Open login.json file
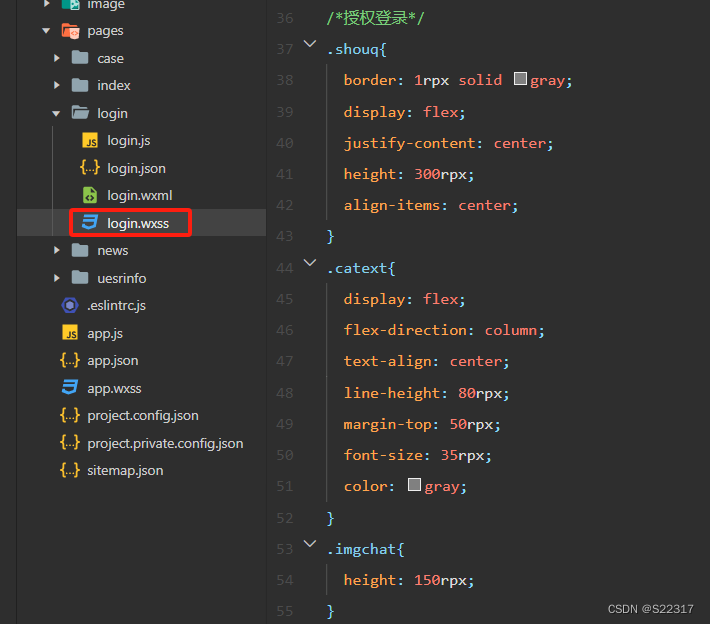The image size is (710, 624). [x=136, y=168]
